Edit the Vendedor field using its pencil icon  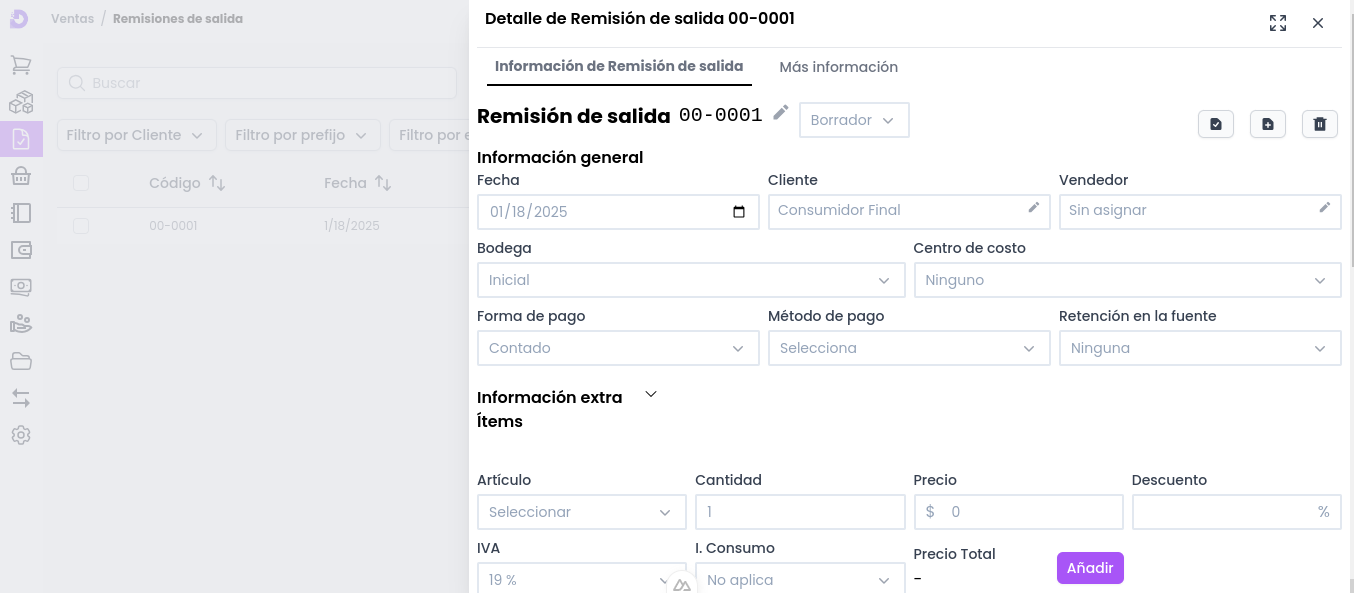point(1325,207)
